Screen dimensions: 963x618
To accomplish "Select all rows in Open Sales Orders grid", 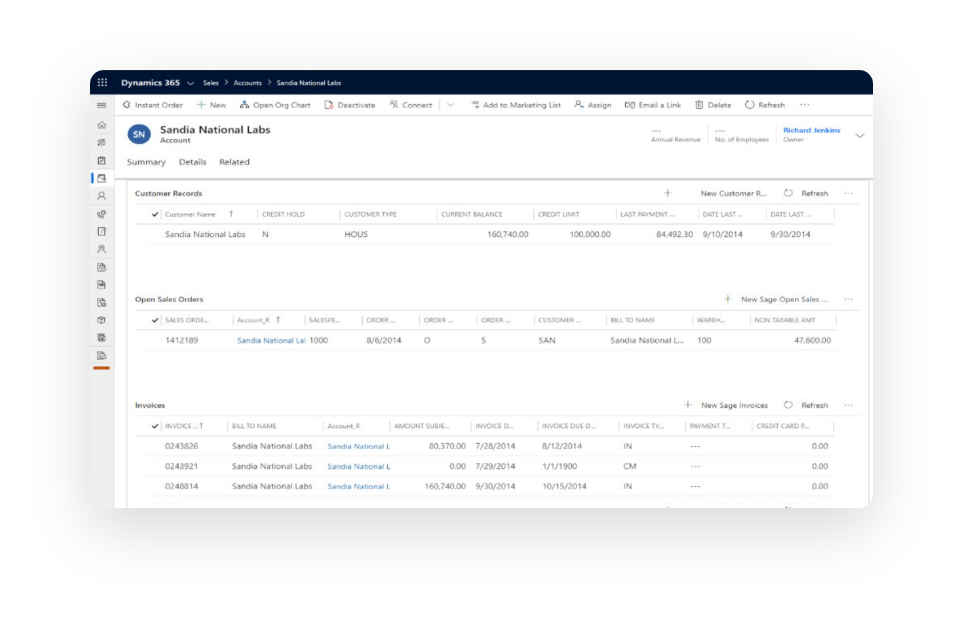I will pyautogui.click(x=155, y=320).
